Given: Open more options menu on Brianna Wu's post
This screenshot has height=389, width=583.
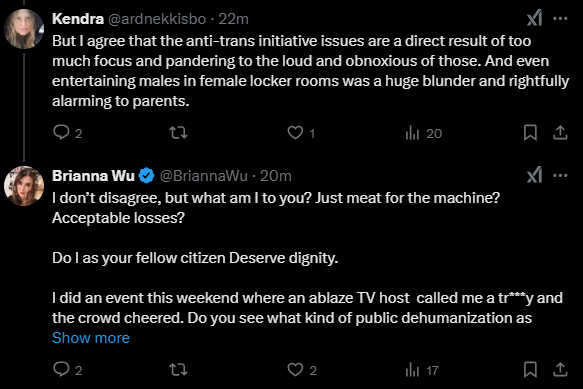Looking at the screenshot, I should (x=560, y=175).
